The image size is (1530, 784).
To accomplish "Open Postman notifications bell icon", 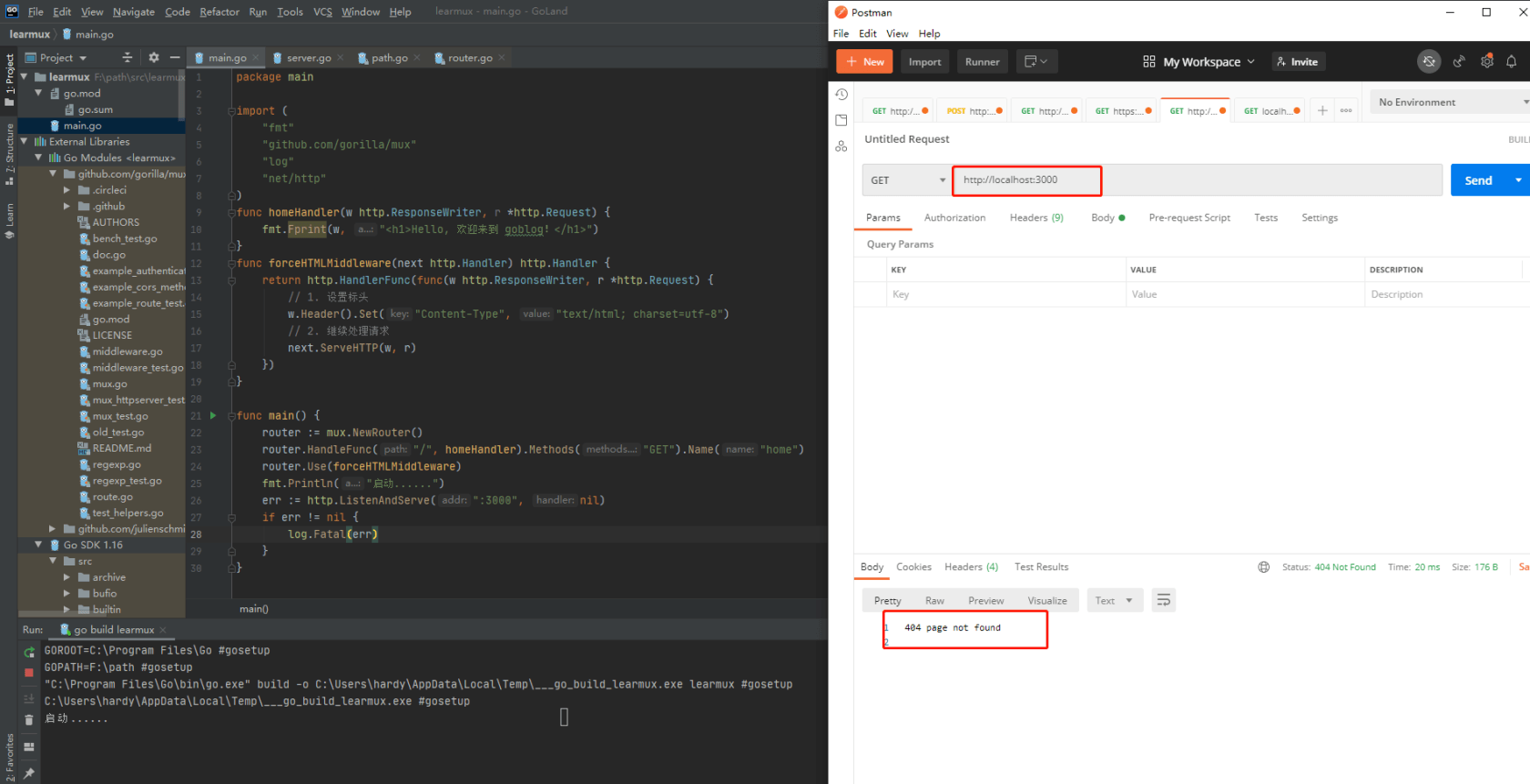I will coord(1512,62).
